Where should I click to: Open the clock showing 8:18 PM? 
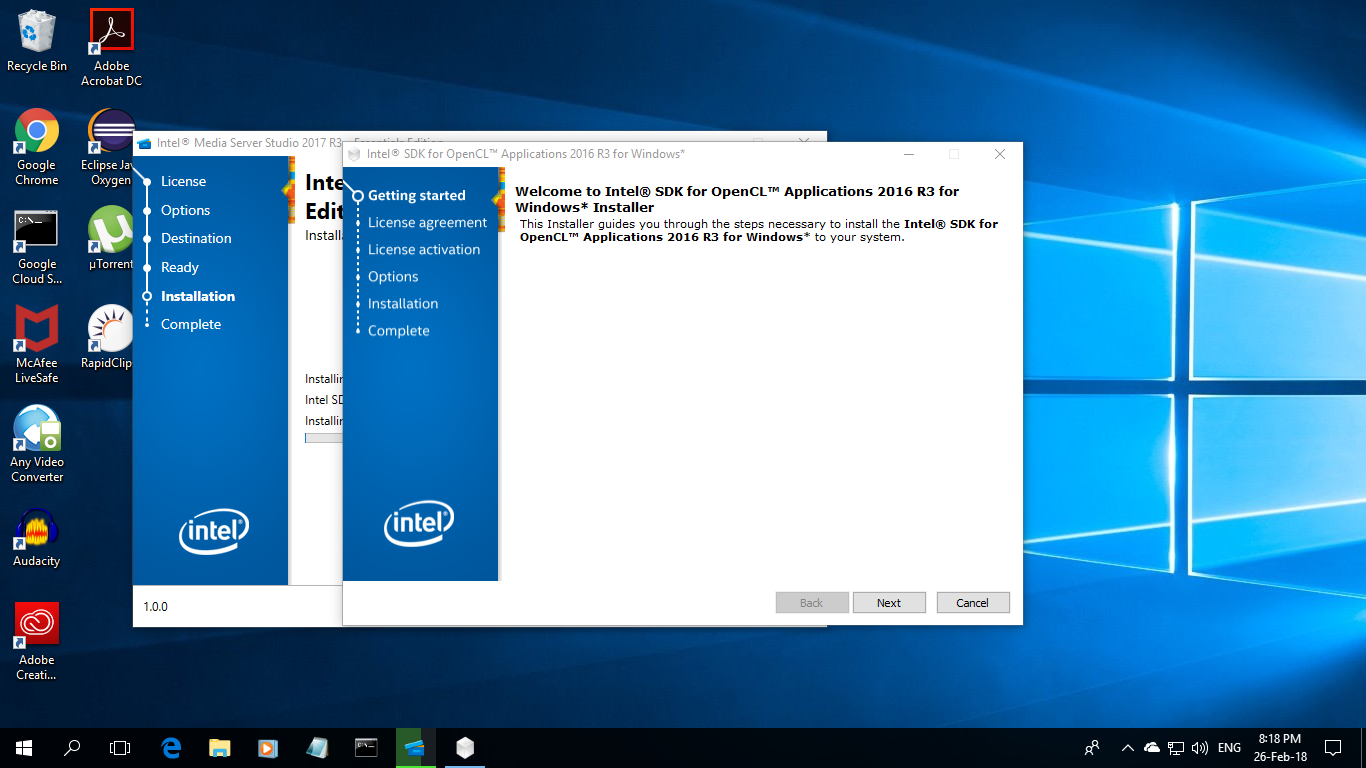pyautogui.click(x=1280, y=747)
